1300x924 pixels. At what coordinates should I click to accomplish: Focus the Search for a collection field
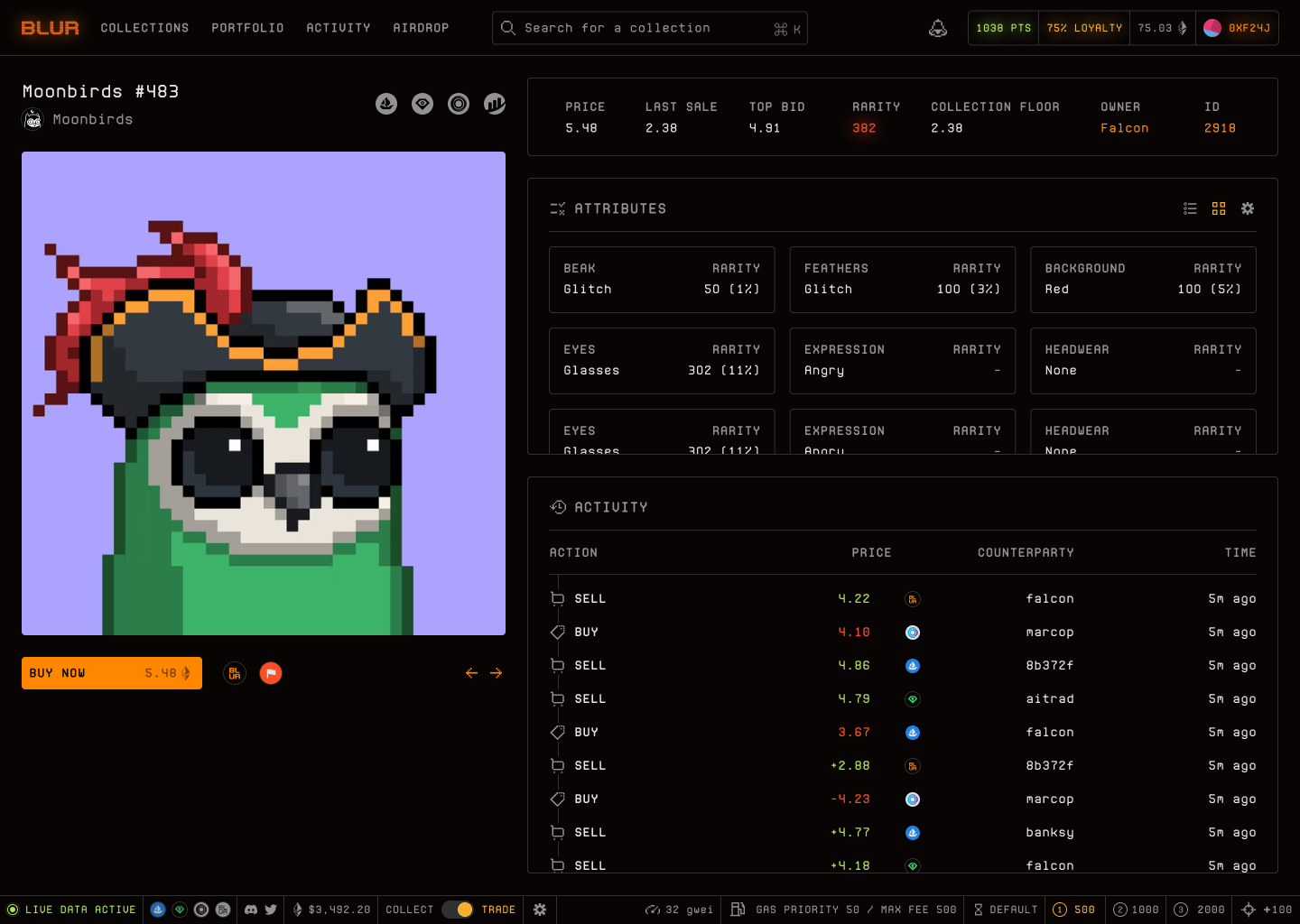coord(650,28)
